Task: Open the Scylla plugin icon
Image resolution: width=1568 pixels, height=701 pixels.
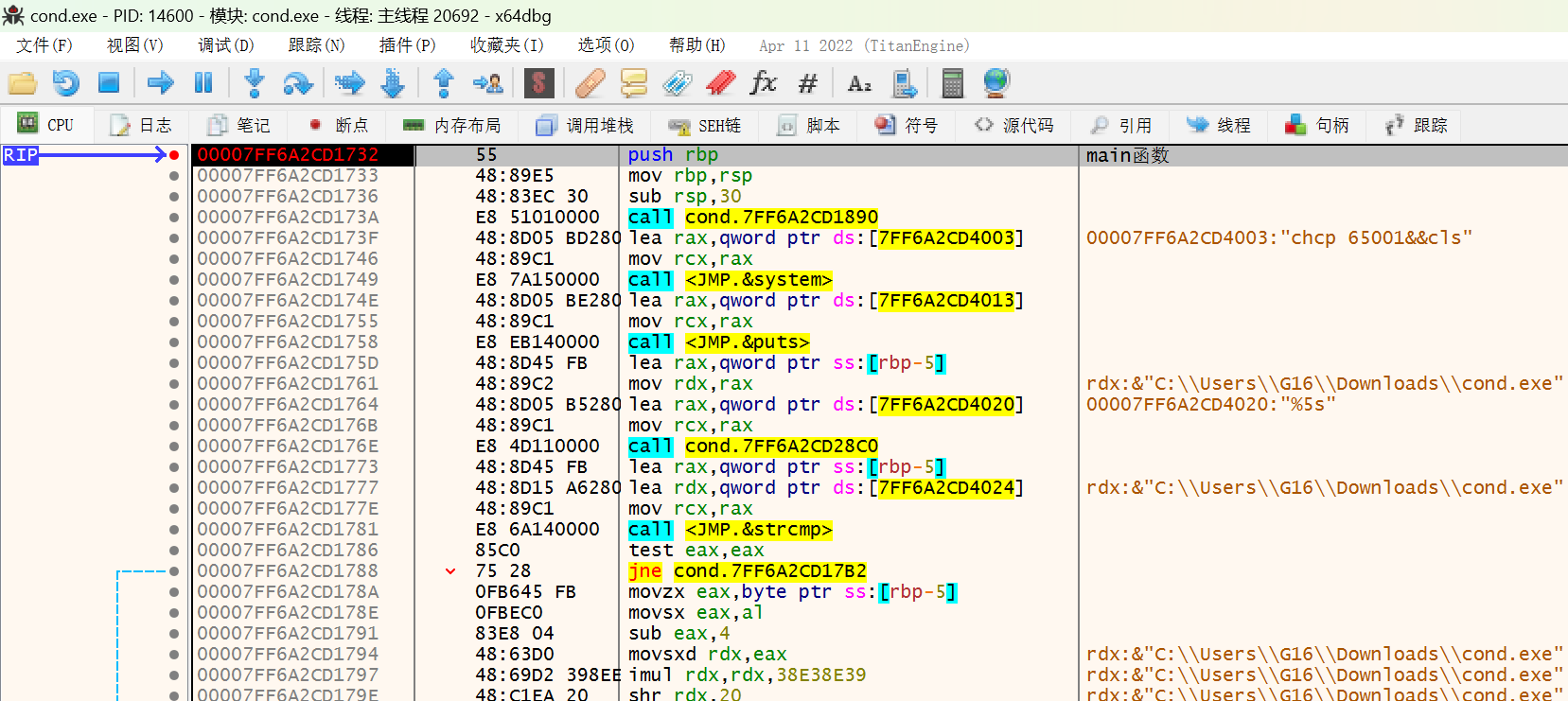Action: (538, 83)
